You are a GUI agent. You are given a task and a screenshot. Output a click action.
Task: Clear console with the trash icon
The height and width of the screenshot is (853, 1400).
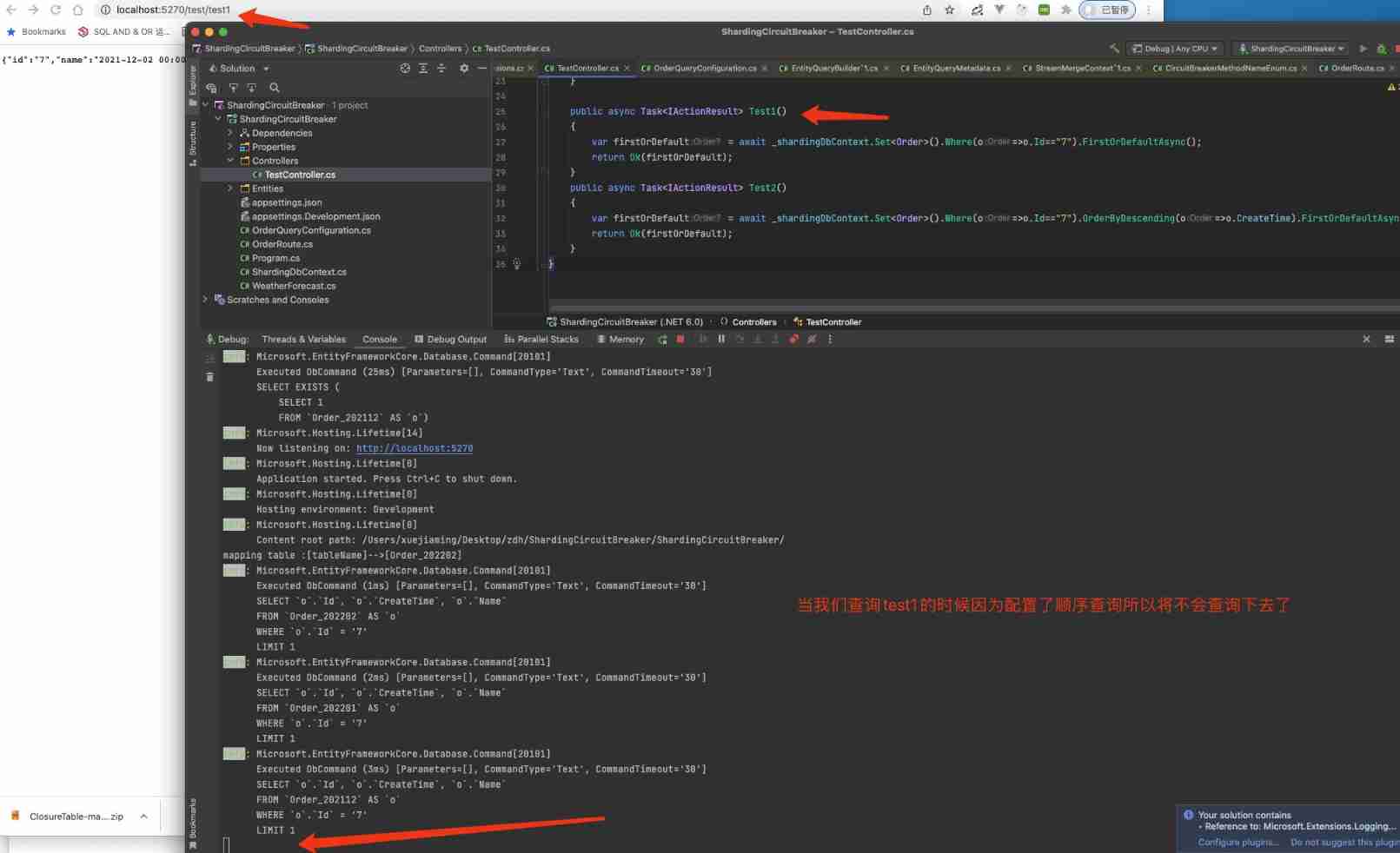[209, 377]
